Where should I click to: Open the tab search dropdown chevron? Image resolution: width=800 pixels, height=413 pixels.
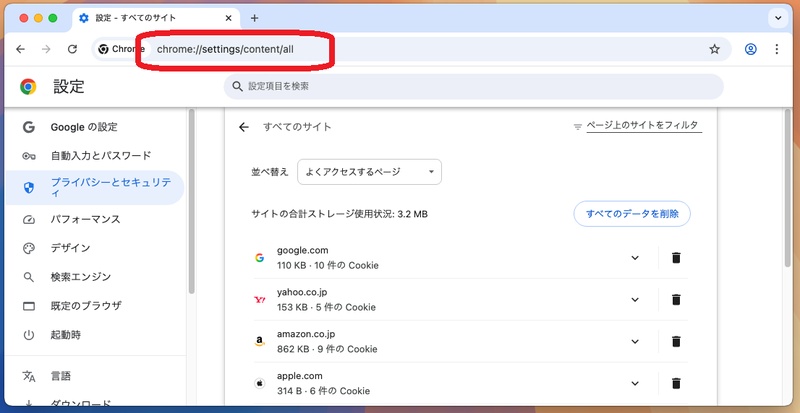pos(778,18)
